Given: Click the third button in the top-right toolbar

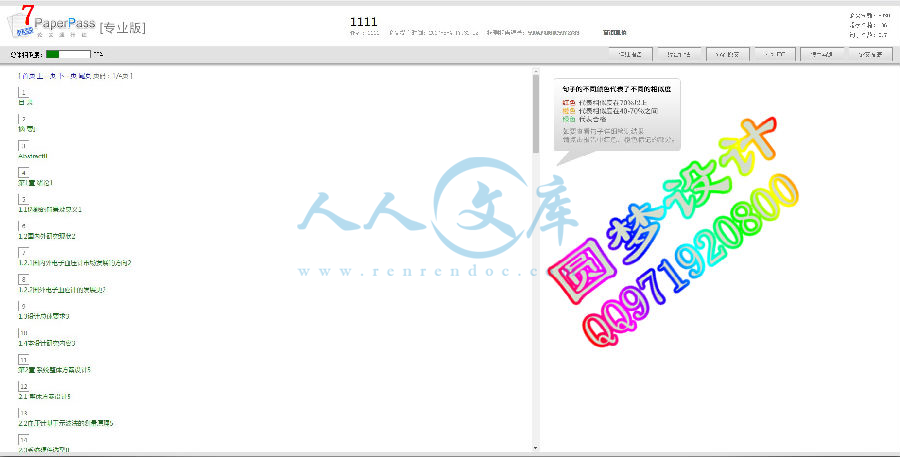Looking at the screenshot, I should [727, 55].
